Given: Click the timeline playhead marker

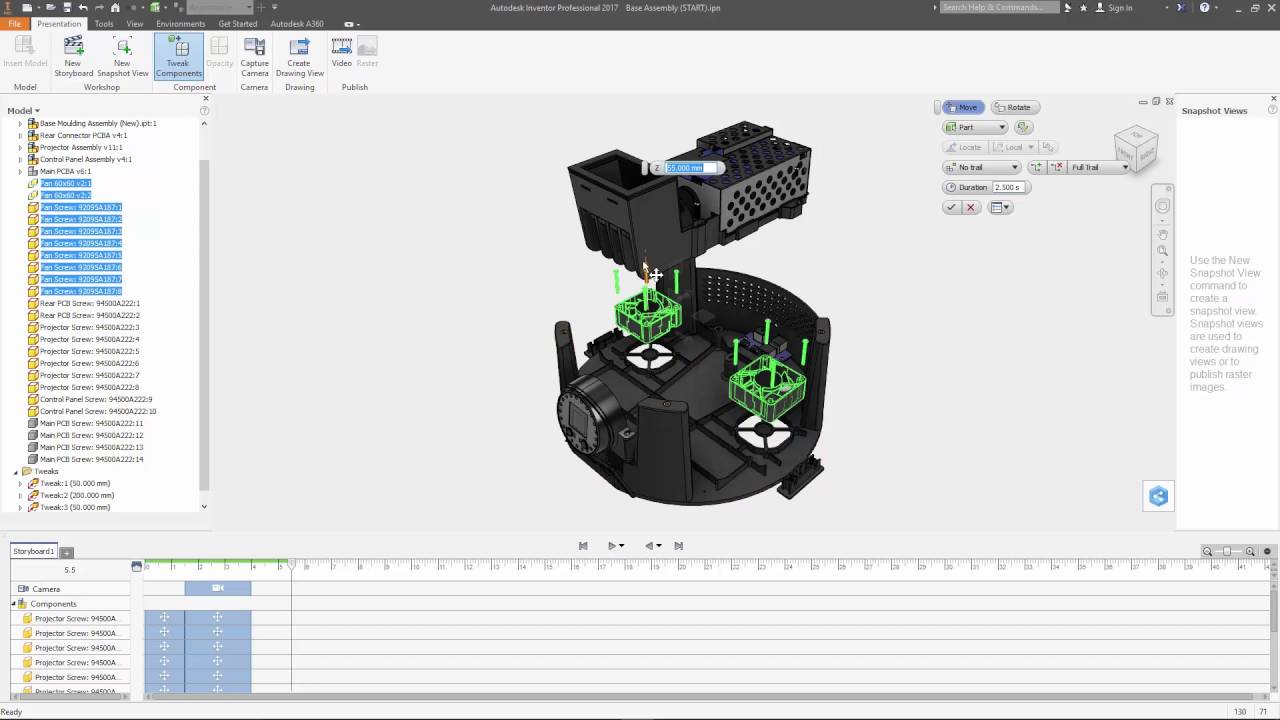Looking at the screenshot, I should (292, 565).
